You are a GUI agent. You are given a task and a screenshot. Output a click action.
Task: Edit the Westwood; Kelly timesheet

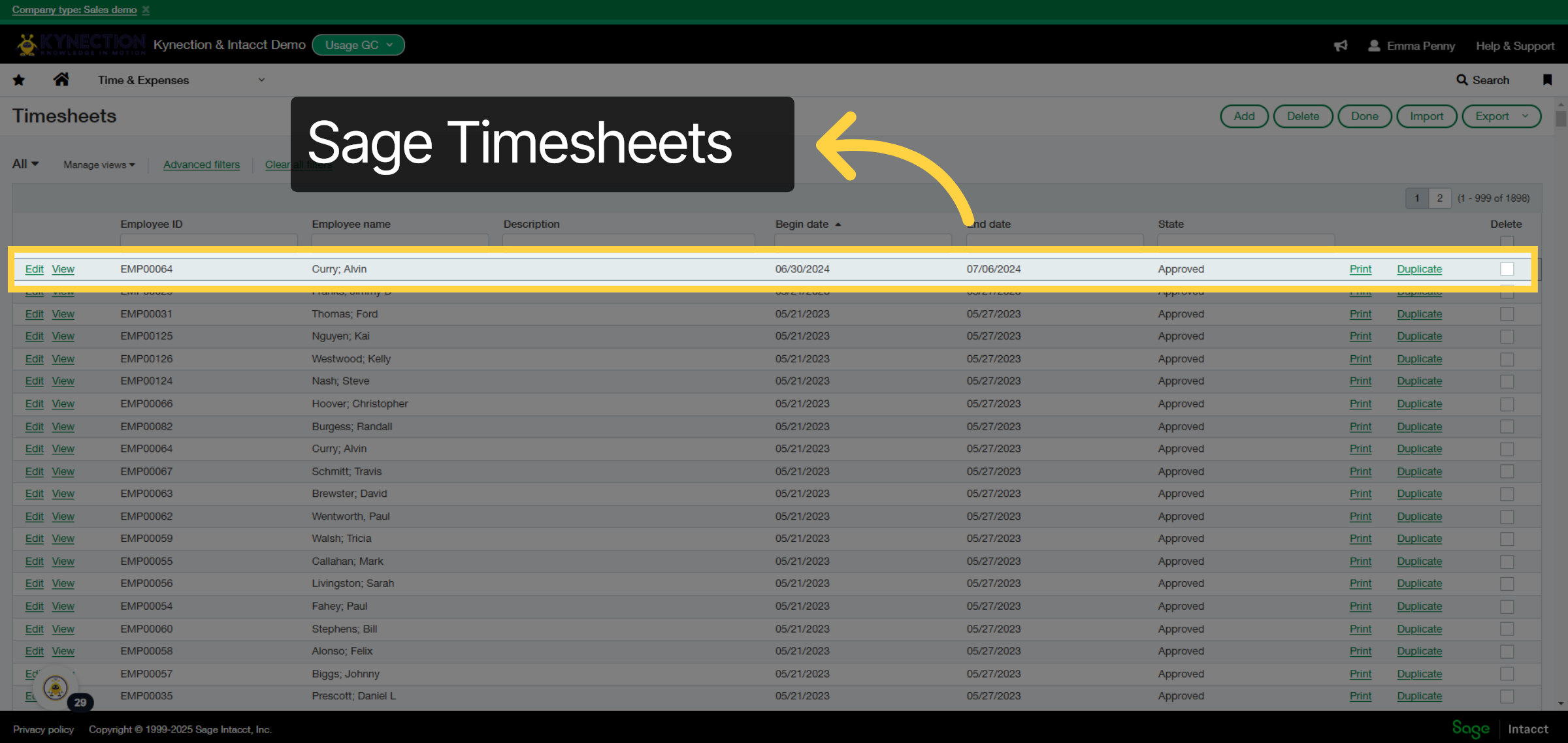(34, 359)
